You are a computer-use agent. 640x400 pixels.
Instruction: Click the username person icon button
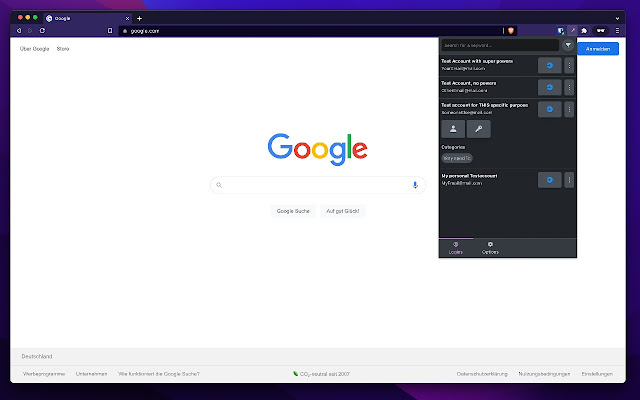coord(453,129)
